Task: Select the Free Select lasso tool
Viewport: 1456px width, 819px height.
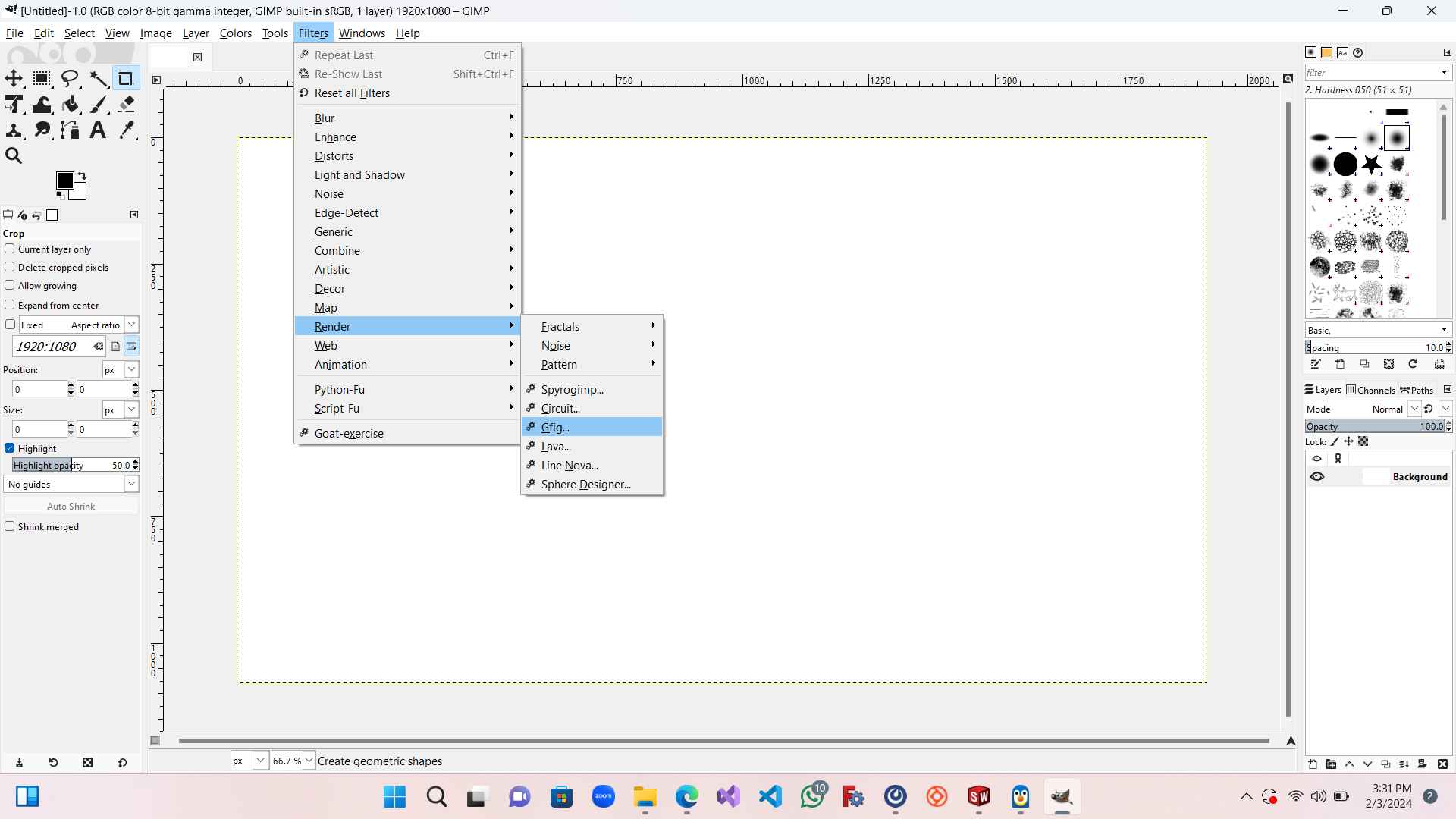Action: click(x=70, y=79)
